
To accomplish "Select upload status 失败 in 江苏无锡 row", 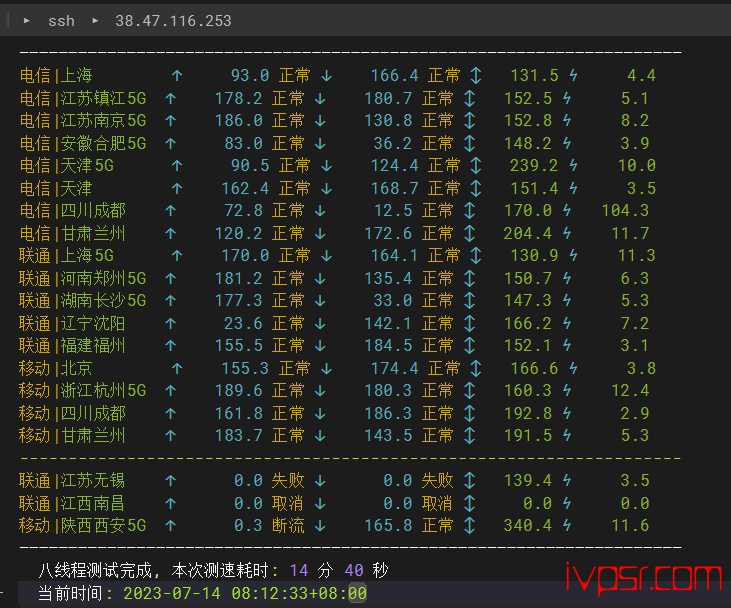I will click(288, 480).
